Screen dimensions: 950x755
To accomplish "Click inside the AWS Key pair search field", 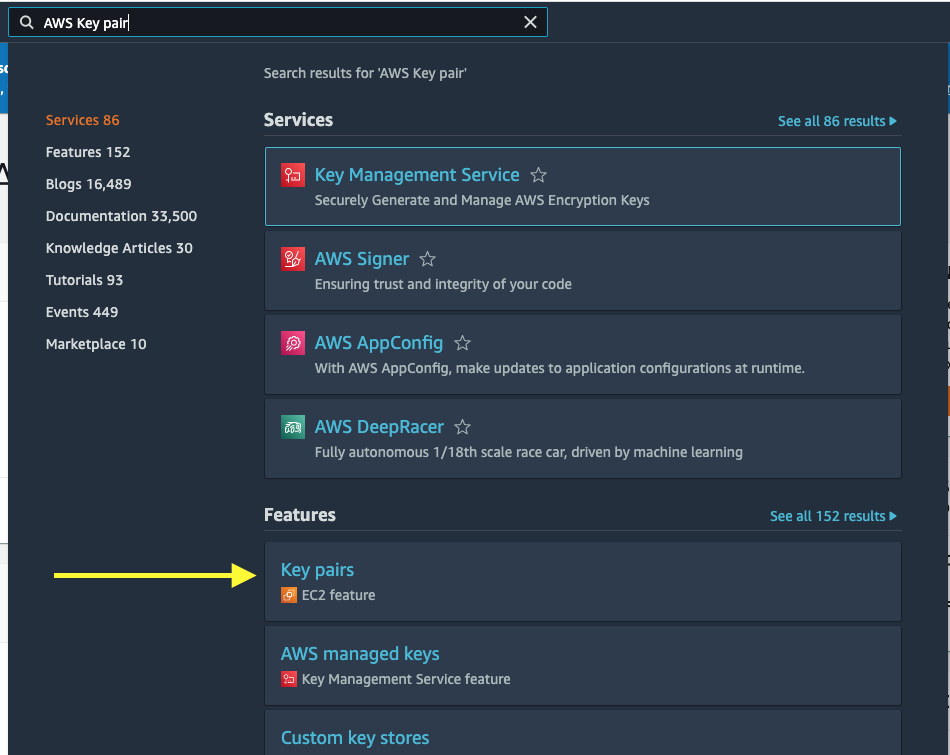I will [280, 21].
